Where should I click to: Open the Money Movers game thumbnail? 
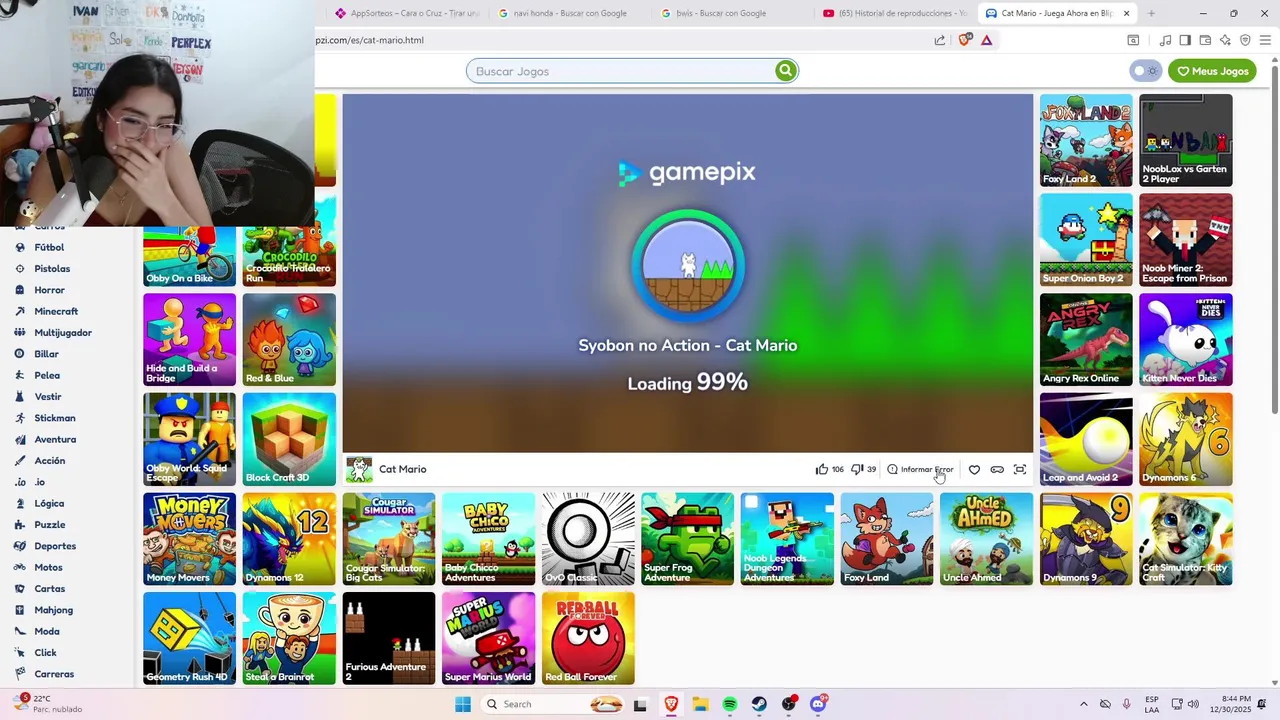point(189,539)
